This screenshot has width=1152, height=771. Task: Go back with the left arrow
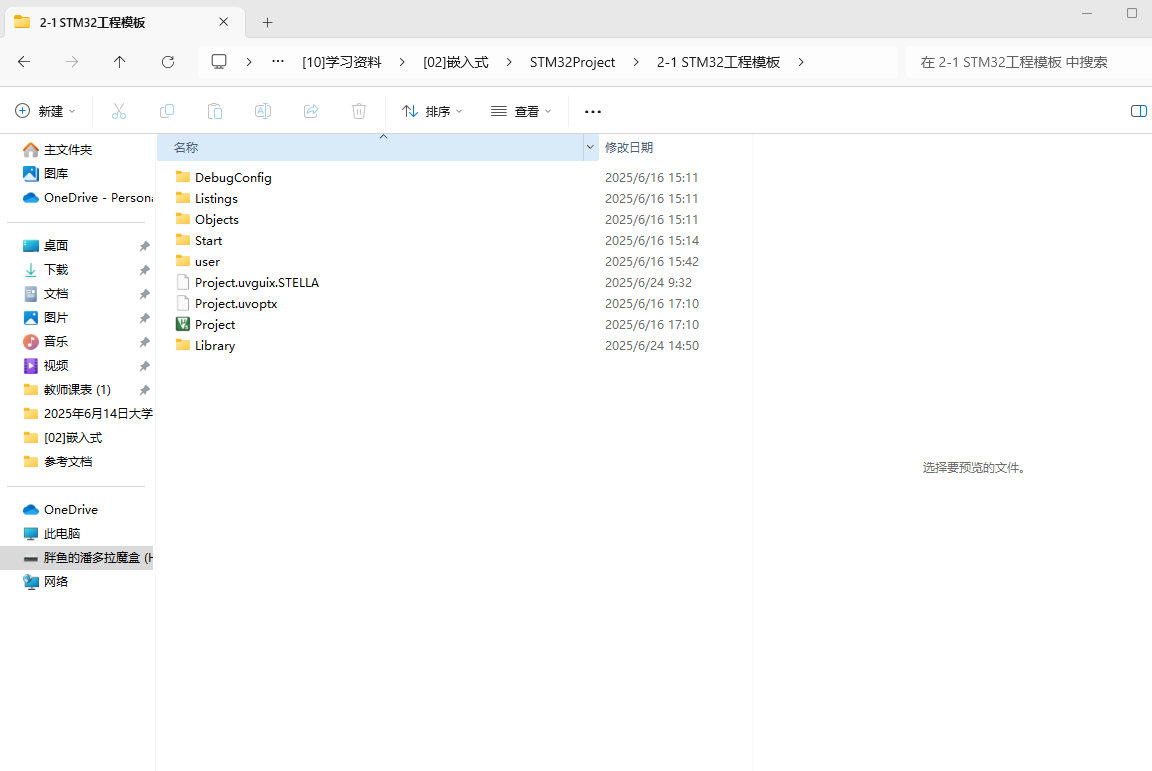point(24,62)
